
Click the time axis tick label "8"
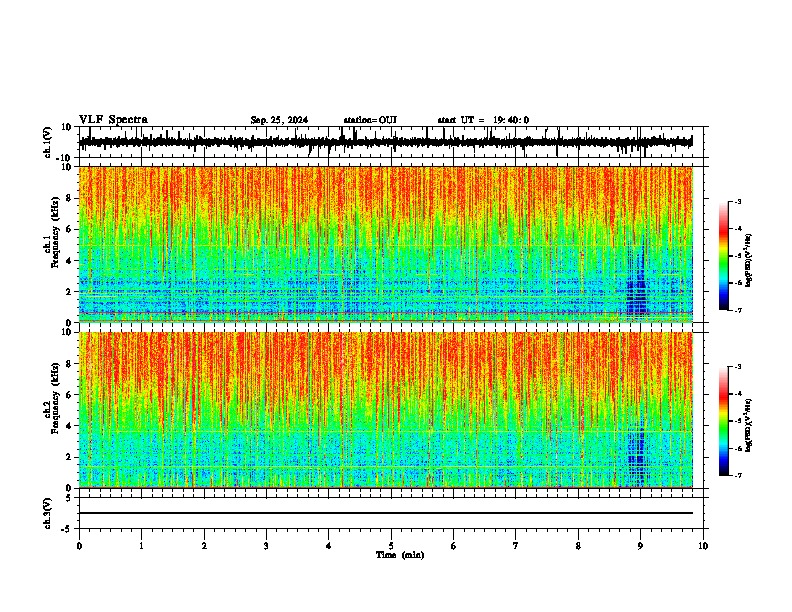(578, 546)
